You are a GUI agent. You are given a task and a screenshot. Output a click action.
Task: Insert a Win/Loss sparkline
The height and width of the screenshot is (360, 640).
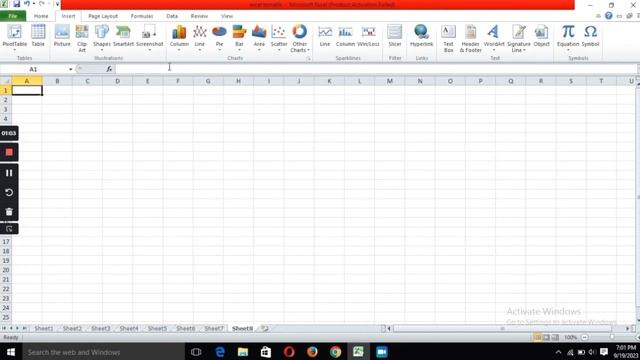pos(368,36)
